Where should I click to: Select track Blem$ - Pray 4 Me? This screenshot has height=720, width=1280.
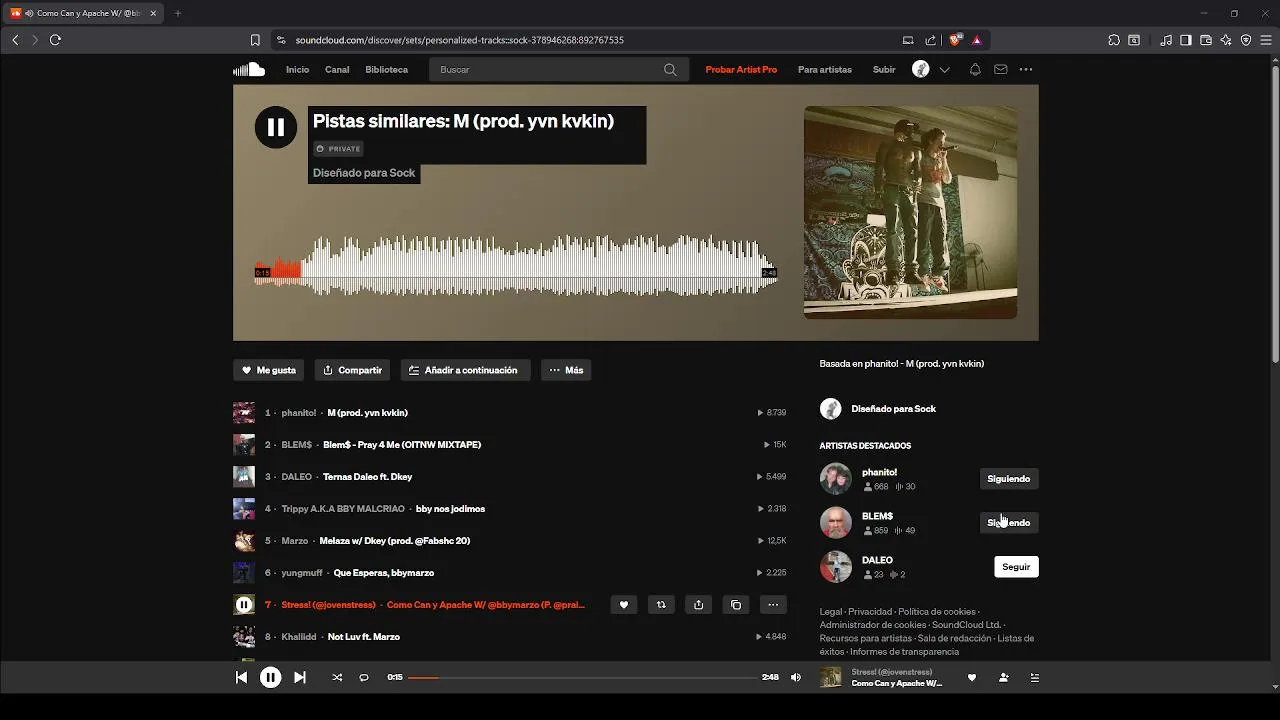[402, 445]
